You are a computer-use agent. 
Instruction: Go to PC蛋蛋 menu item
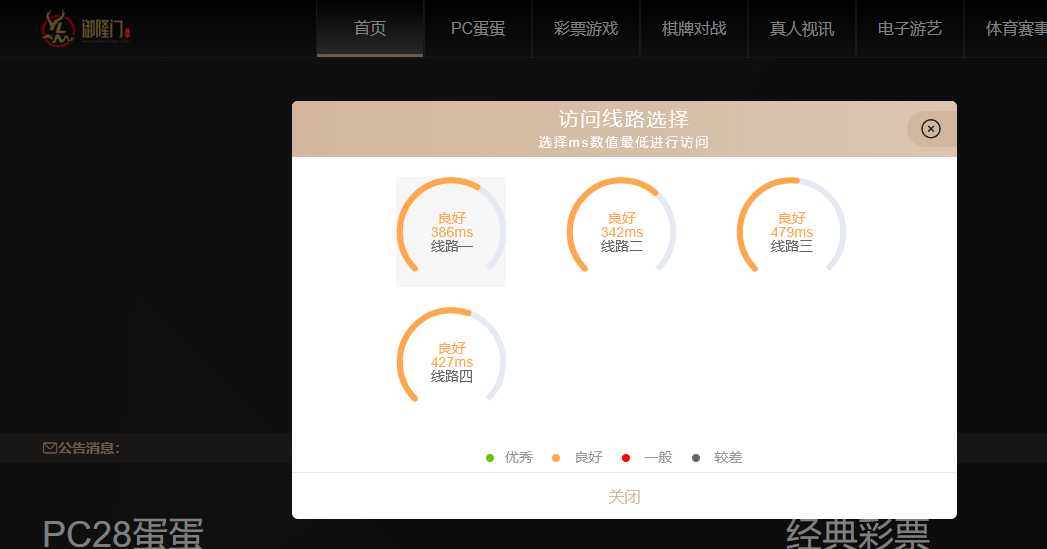click(478, 28)
